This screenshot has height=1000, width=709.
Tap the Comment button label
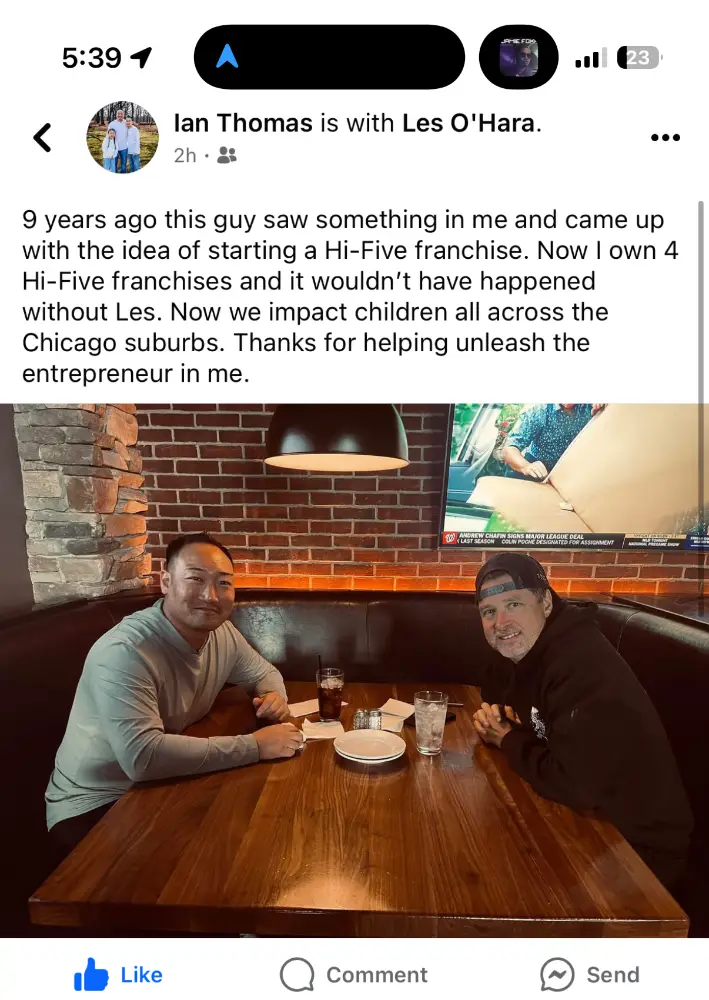pyautogui.click(x=376, y=975)
